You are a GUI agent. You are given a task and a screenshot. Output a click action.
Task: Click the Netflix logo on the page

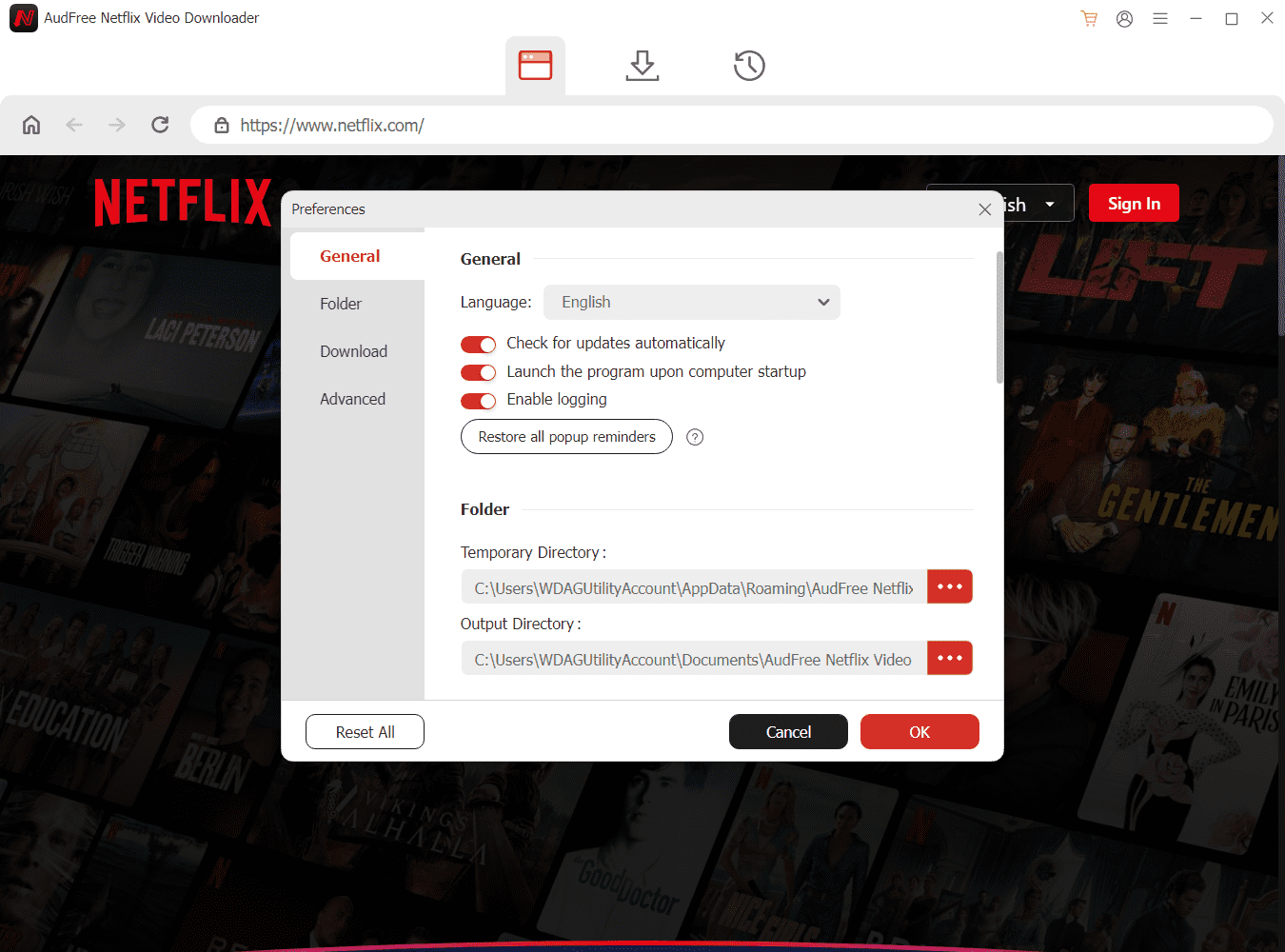click(x=183, y=202)
